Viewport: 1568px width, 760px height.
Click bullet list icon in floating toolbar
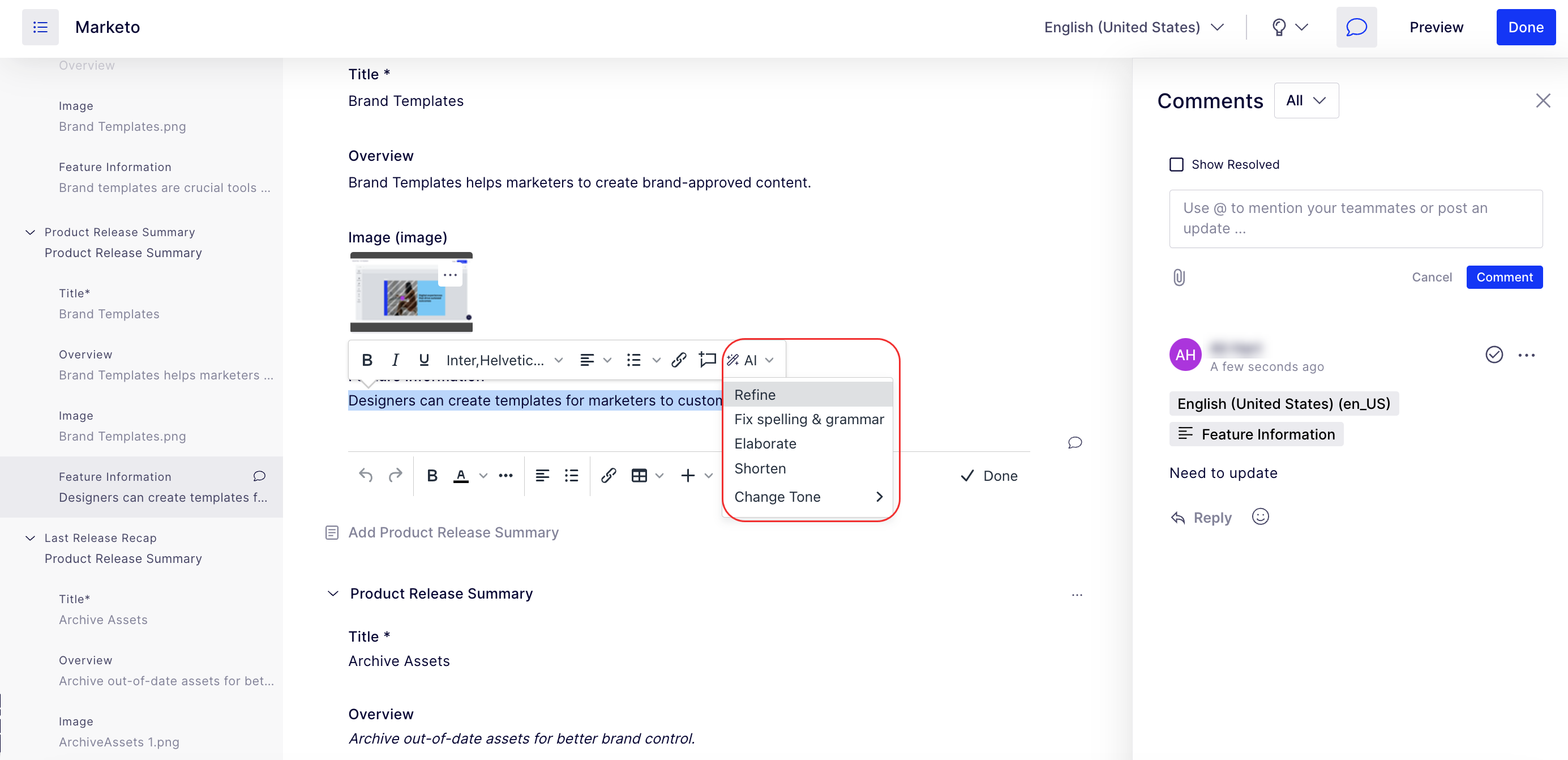(633, 360)
